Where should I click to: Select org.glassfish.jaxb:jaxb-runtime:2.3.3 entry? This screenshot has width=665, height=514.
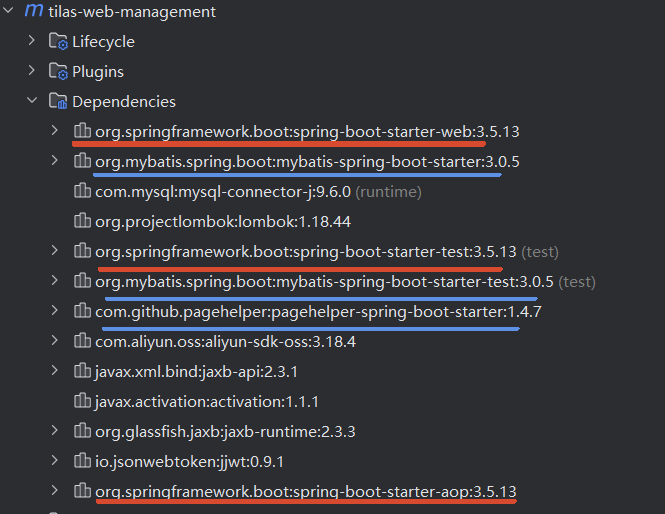pyautogui.click(x=225, y=432)
